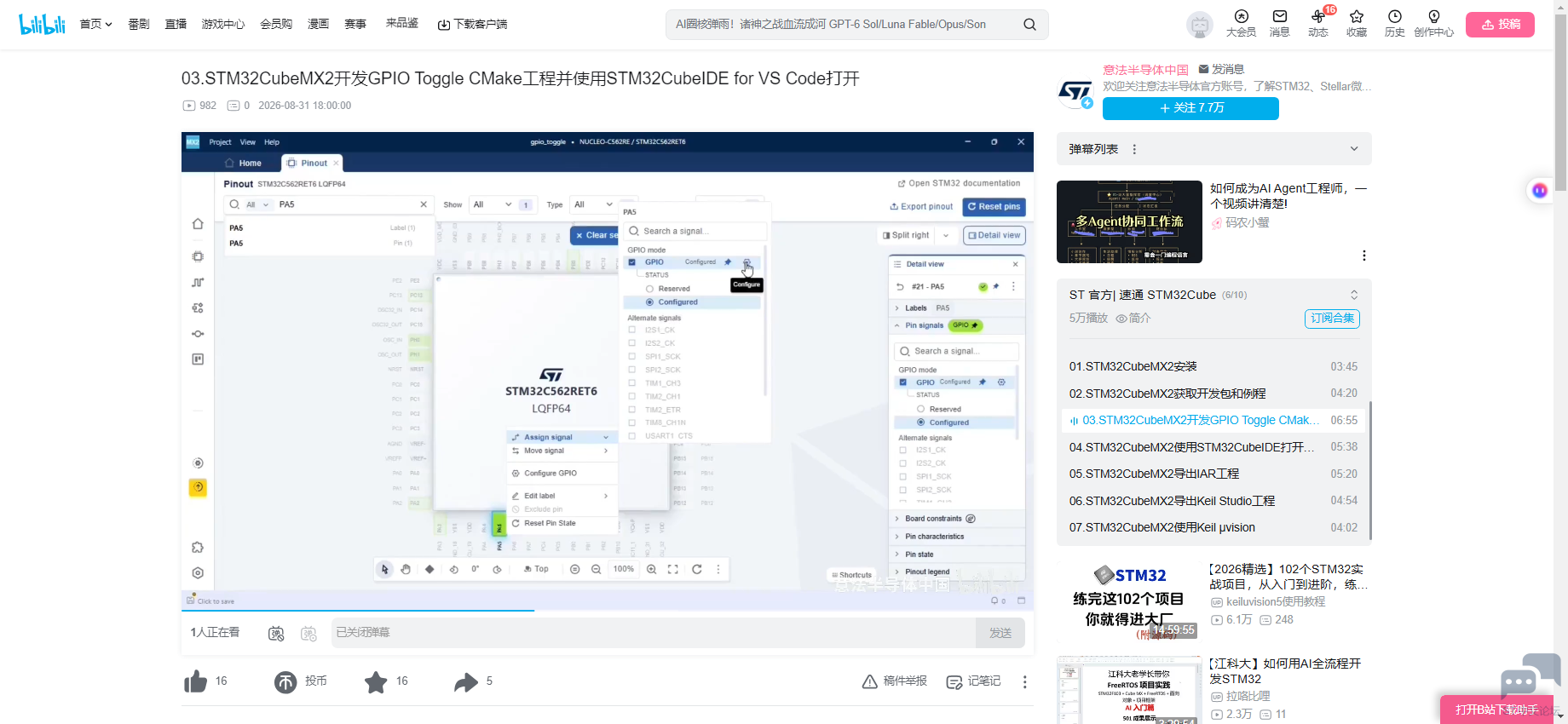Viewport: 1568px width, 724px height.
Task: Open 赛事 in top navigation
Action: tap(355, 24)
